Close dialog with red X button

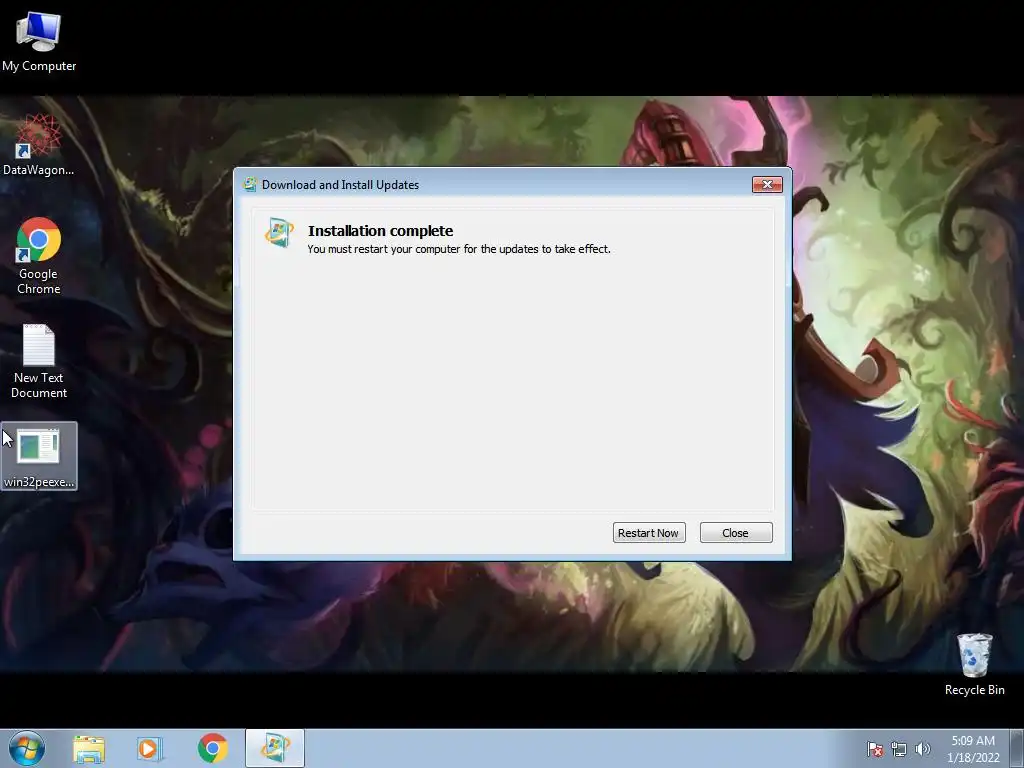click(767, 185)
